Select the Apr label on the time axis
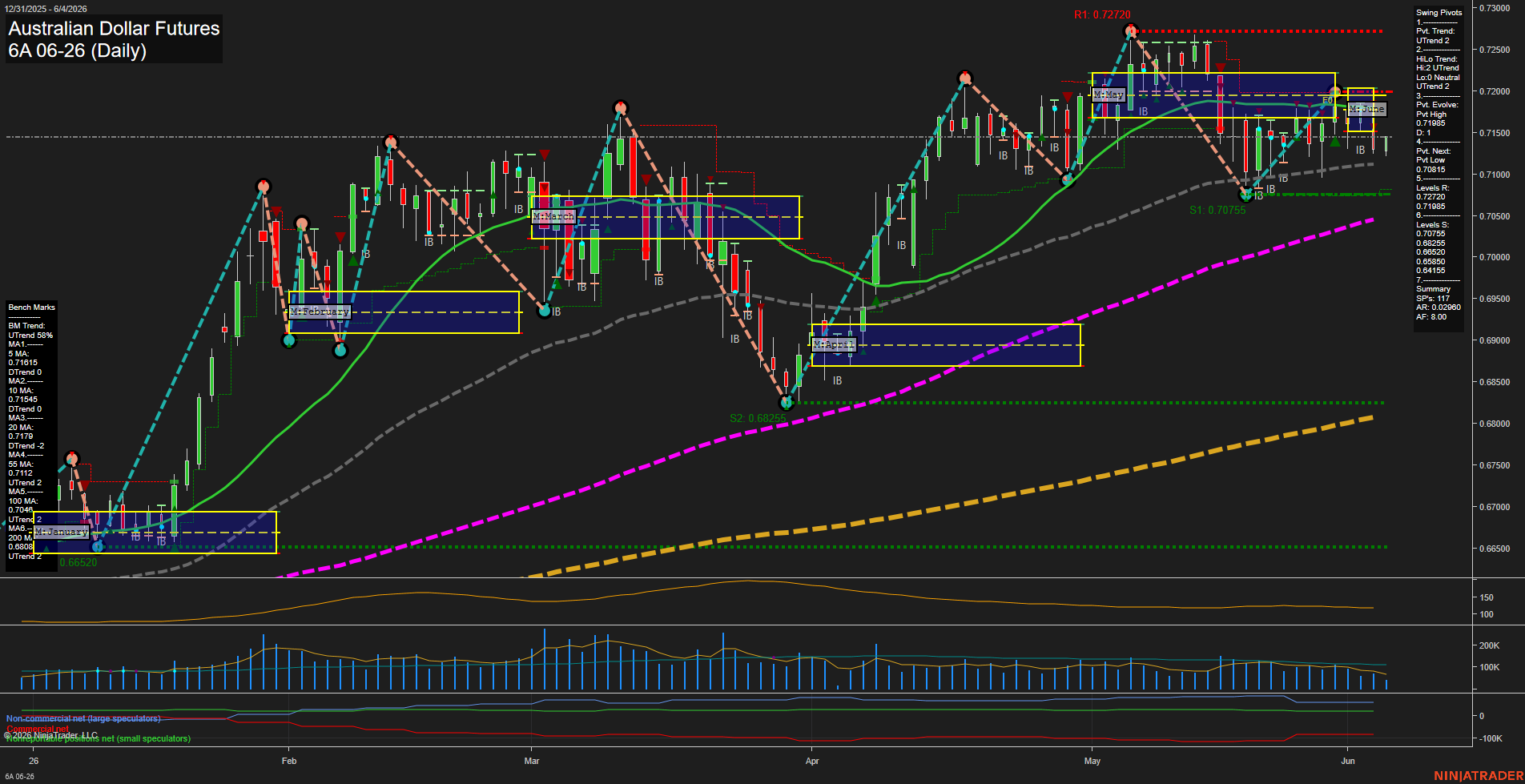The width and height of the screenshot is (1525, 784). coord(812,761)
